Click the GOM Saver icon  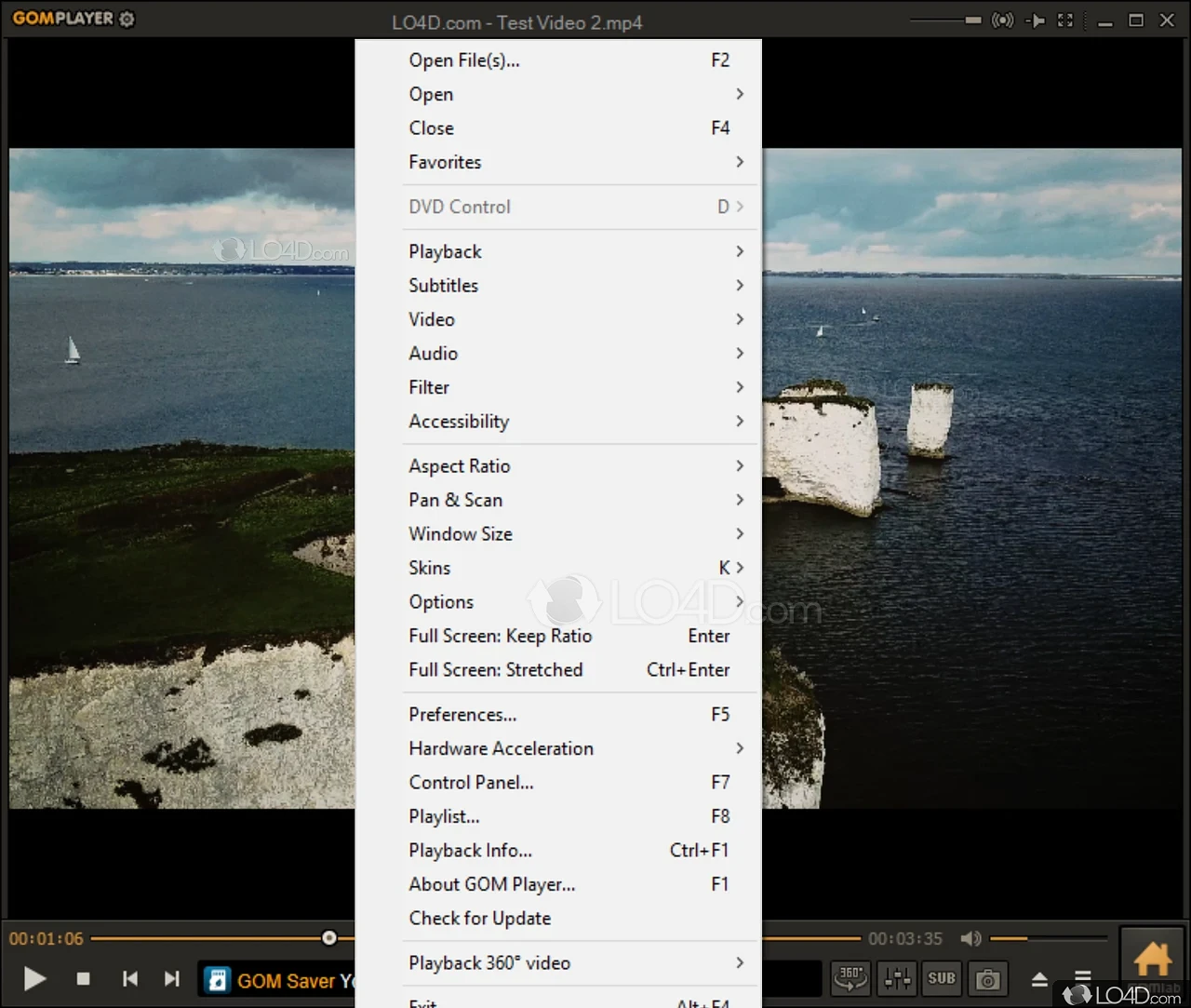(x=217, y=980)
